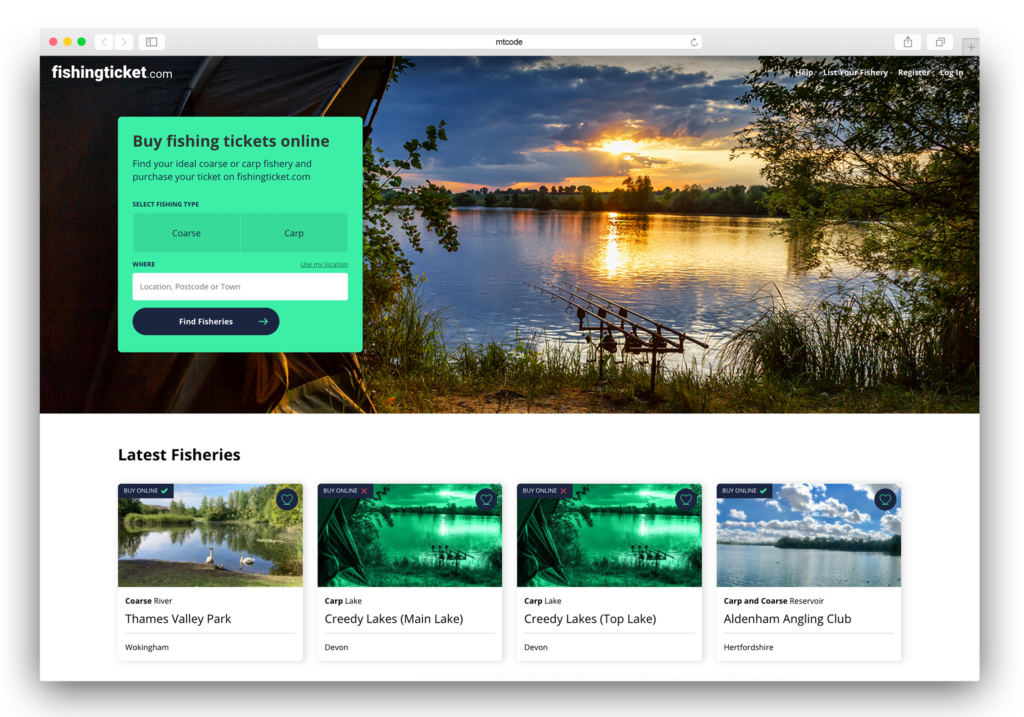Viewport: 1024px width, 717px height.
Task: Toggle the Buy Online X badge on Creedy Lakes (Main Lake)
Action: (345, 491)
